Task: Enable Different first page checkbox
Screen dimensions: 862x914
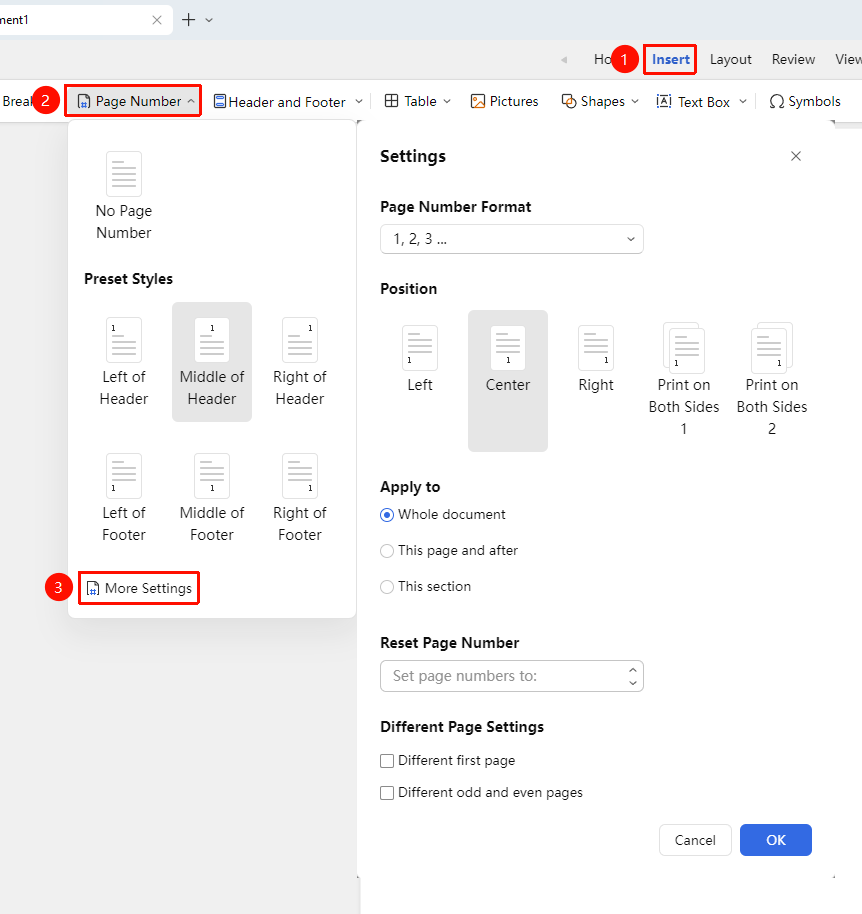Action: pyautogui.click(x=387, y=761)
